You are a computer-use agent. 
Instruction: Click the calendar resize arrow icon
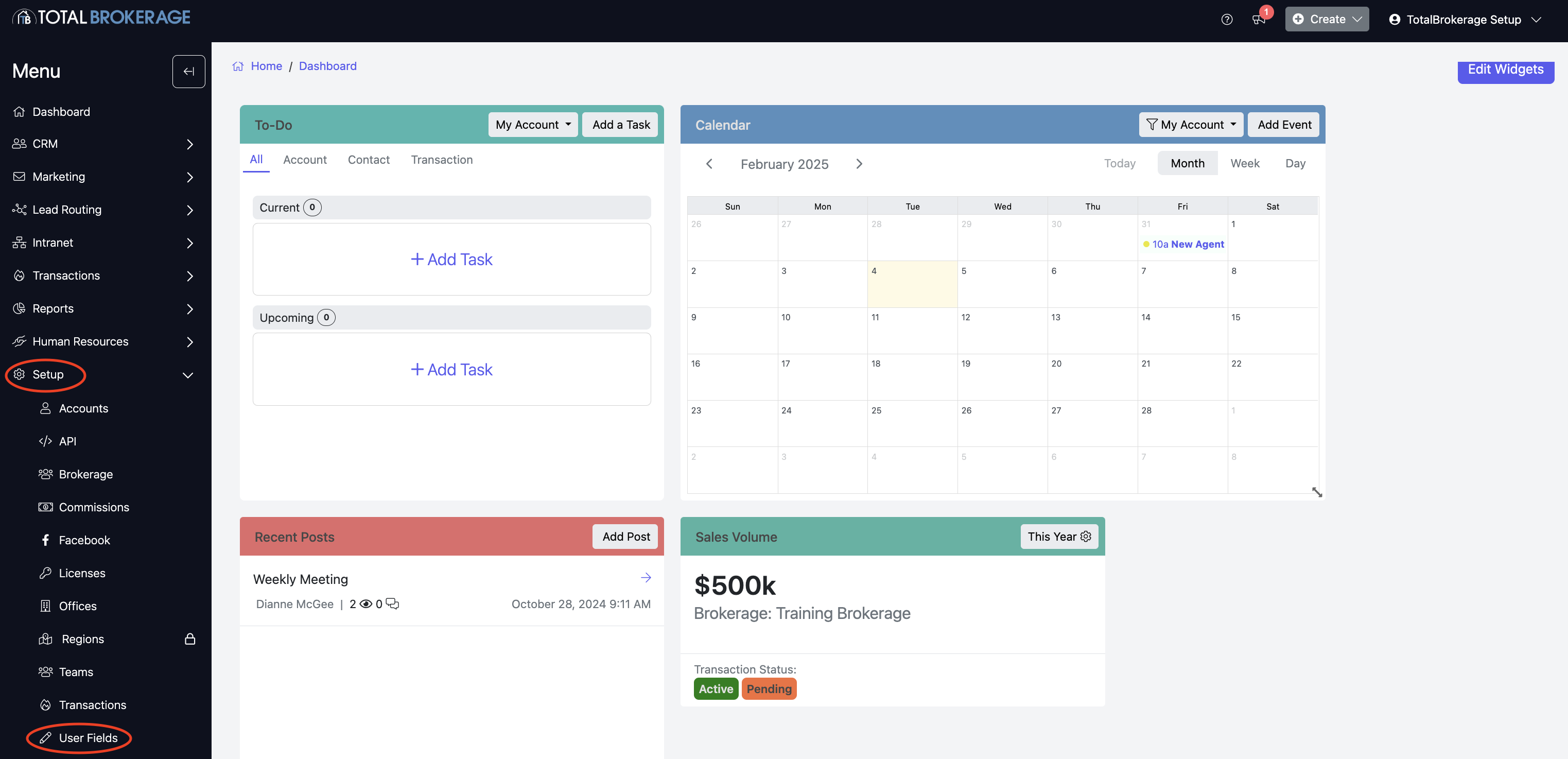pos(1317,492)
